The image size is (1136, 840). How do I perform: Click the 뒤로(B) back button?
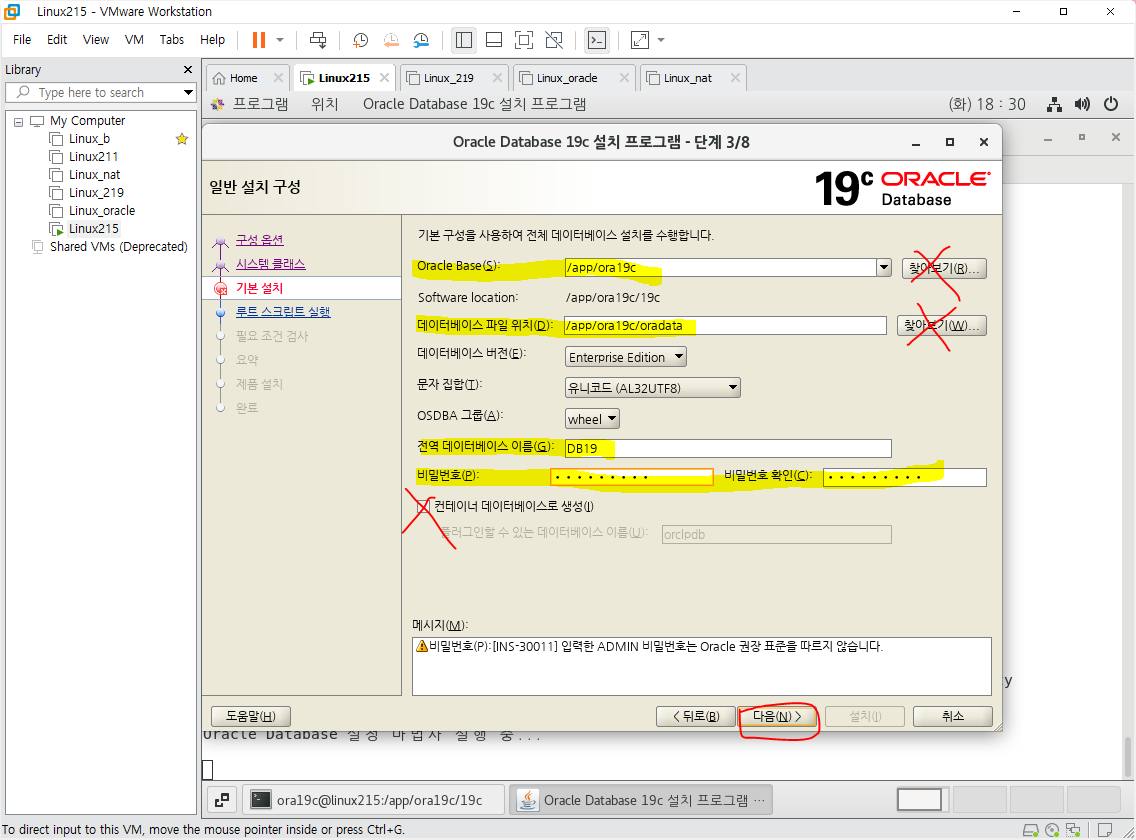coord(696,716)
